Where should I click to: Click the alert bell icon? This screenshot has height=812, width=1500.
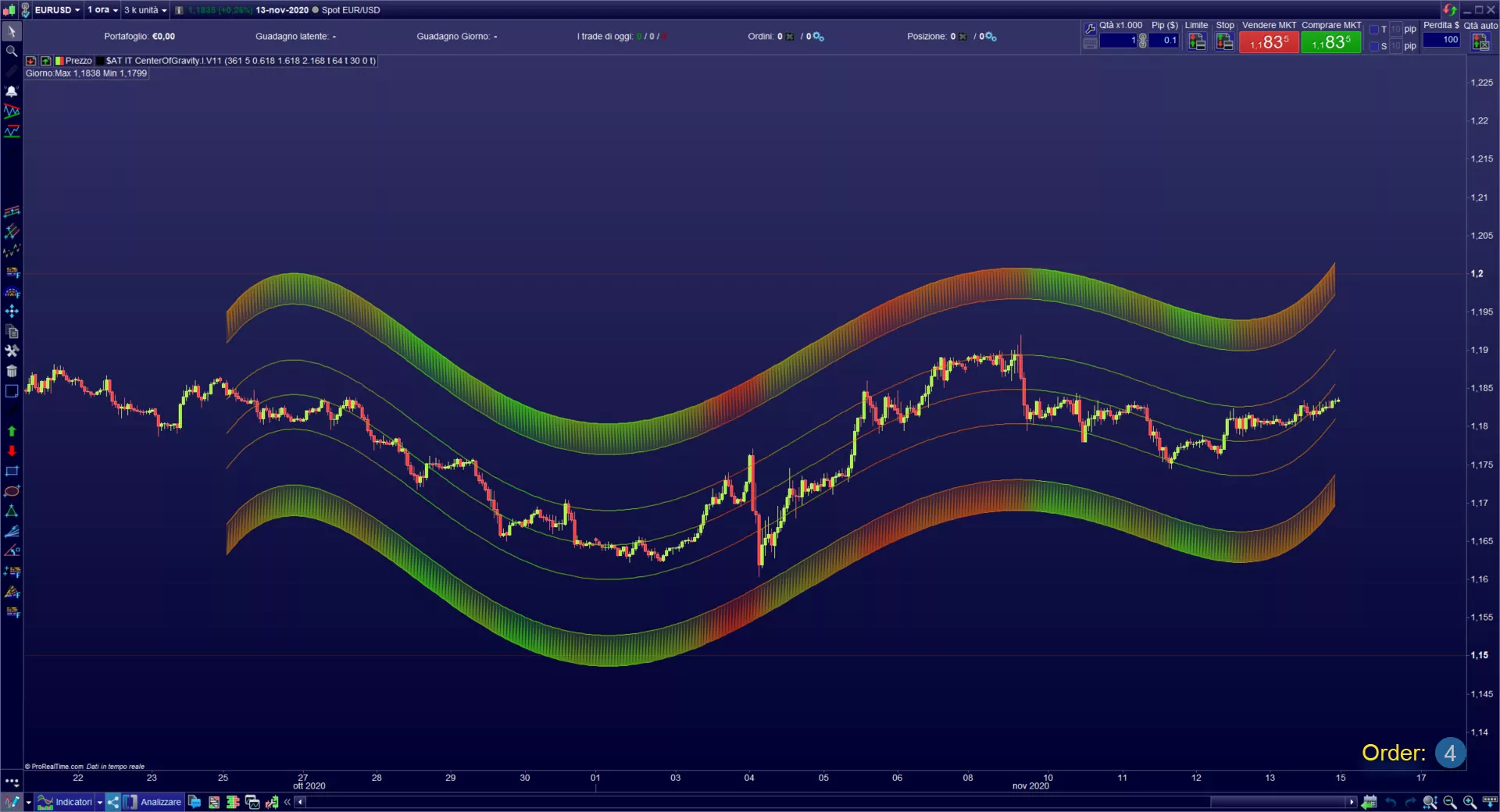(12, 91)
